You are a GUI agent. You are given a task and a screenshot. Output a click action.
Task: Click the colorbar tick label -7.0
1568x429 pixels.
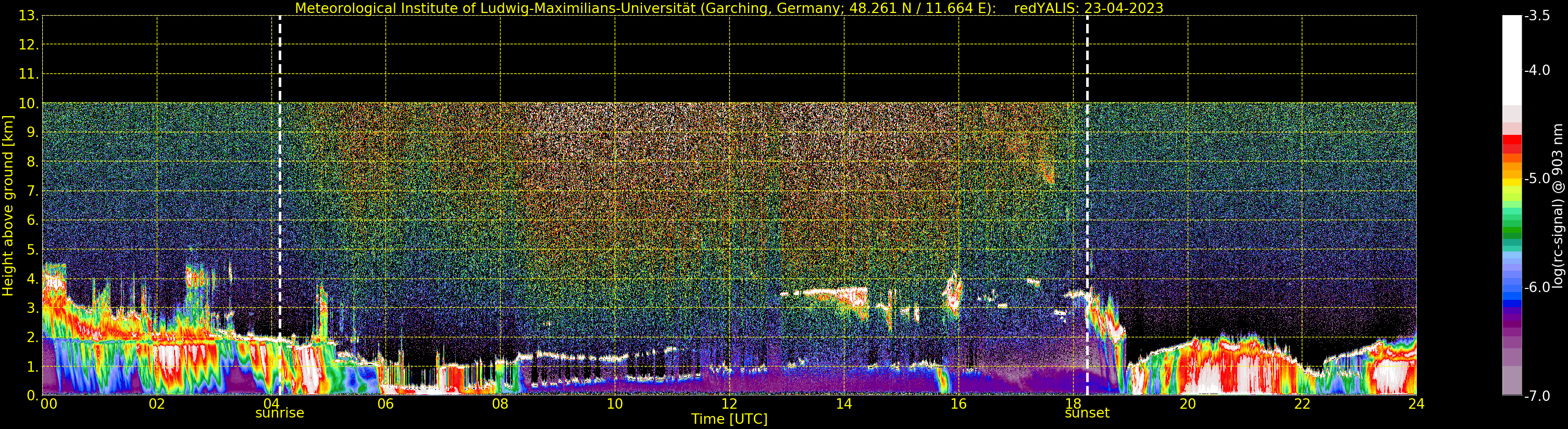click(x=1537, y=396)
